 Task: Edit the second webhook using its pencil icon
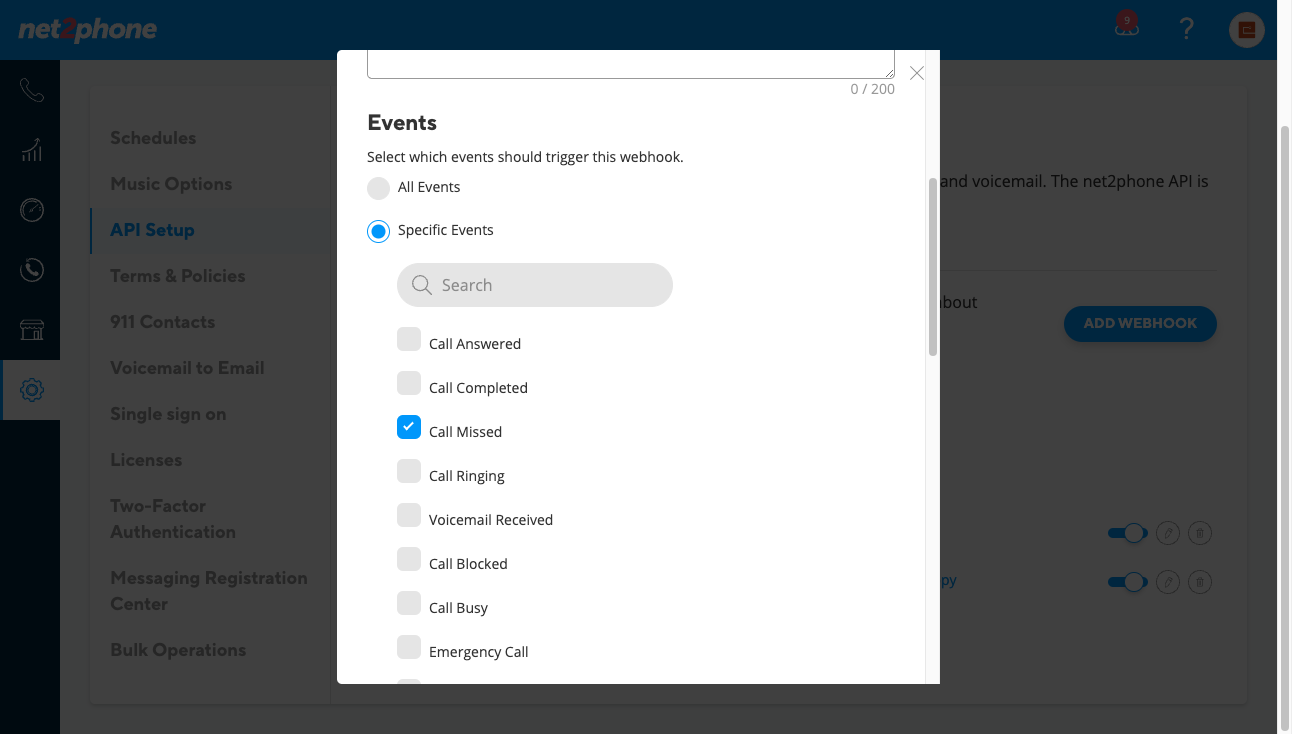coord(1167,581)
